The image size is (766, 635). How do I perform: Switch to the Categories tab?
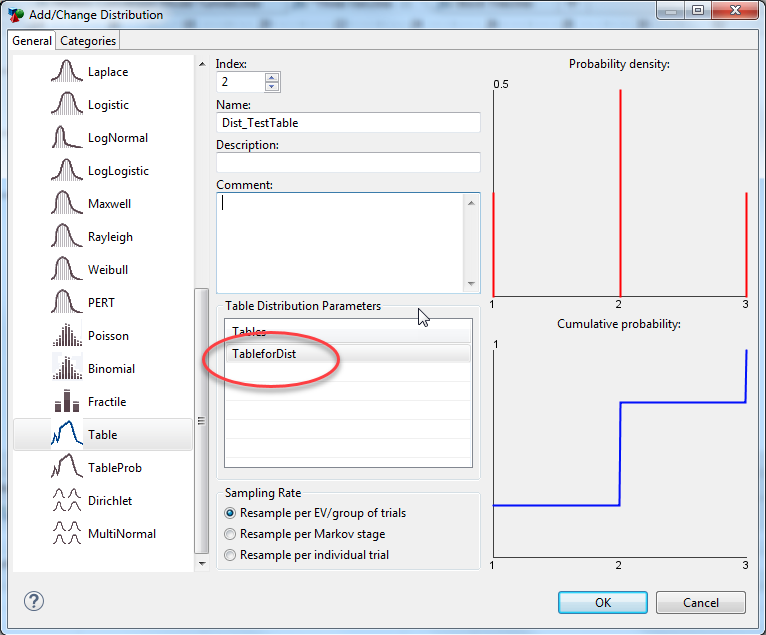(x=88, y=41)
